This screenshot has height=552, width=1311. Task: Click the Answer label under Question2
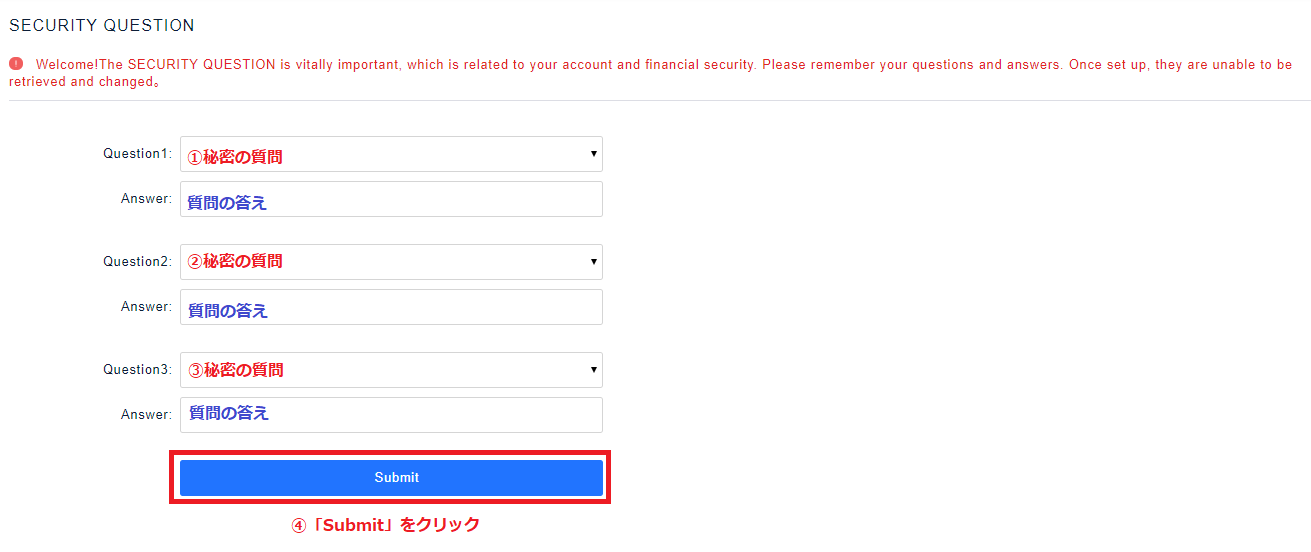[146, 307]
